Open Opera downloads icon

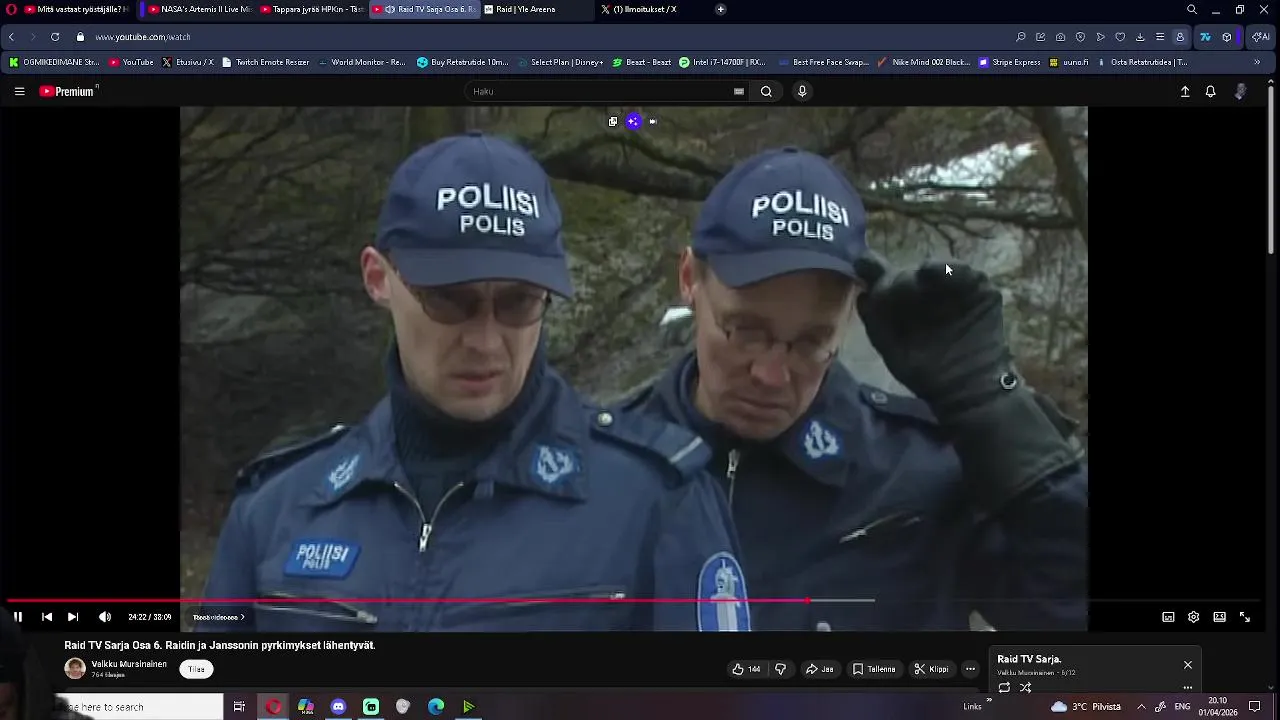coord(1140,37)
